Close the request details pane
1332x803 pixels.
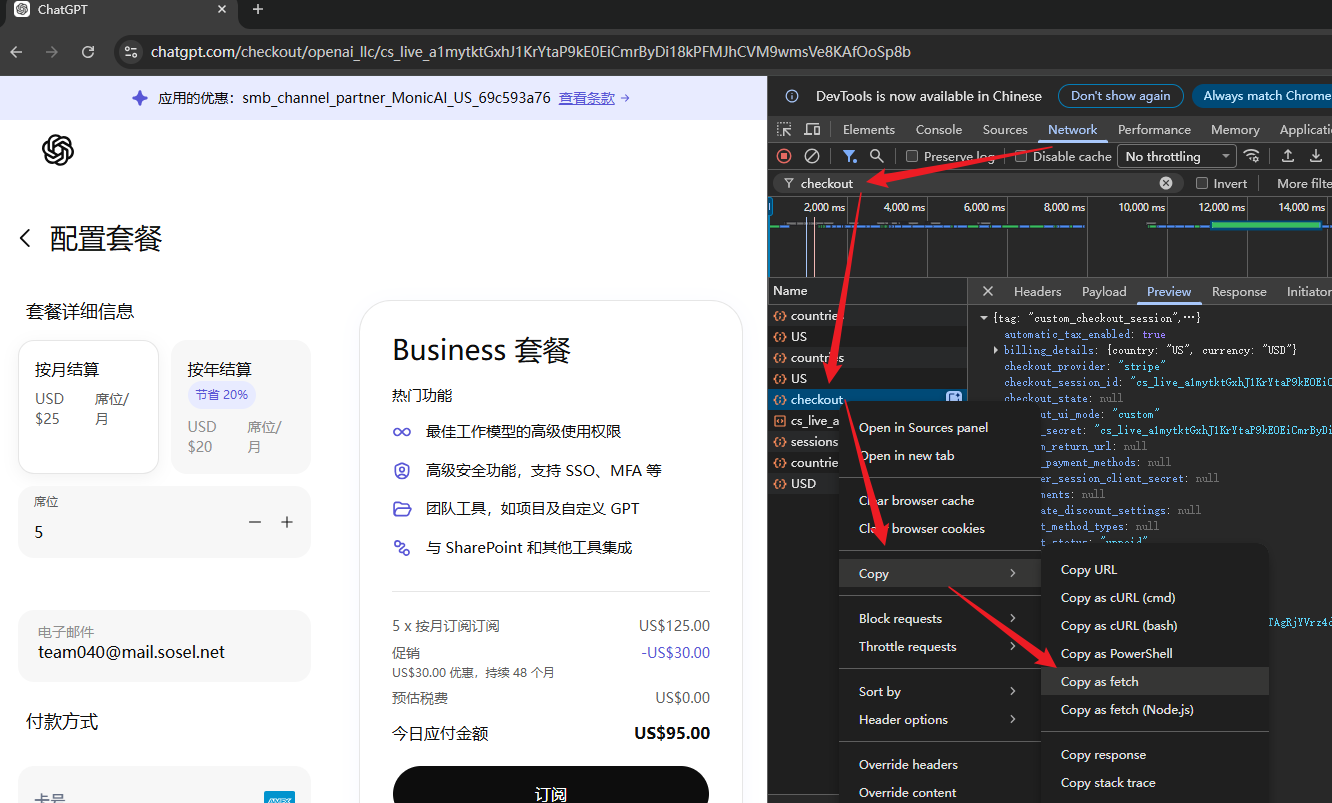[988, 291]
